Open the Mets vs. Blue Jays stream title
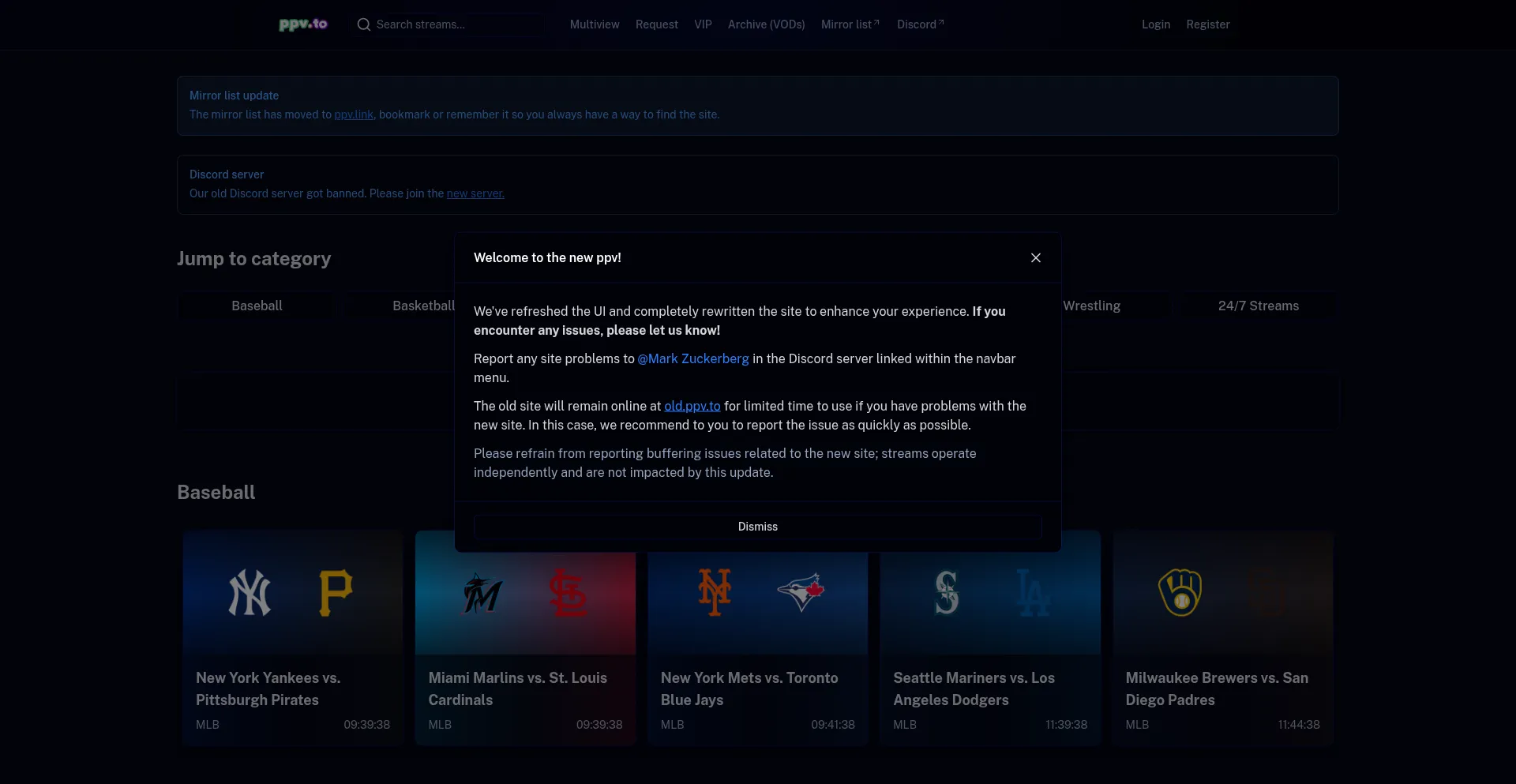Viewport: 1516px width, 784px height. point(749,688)
